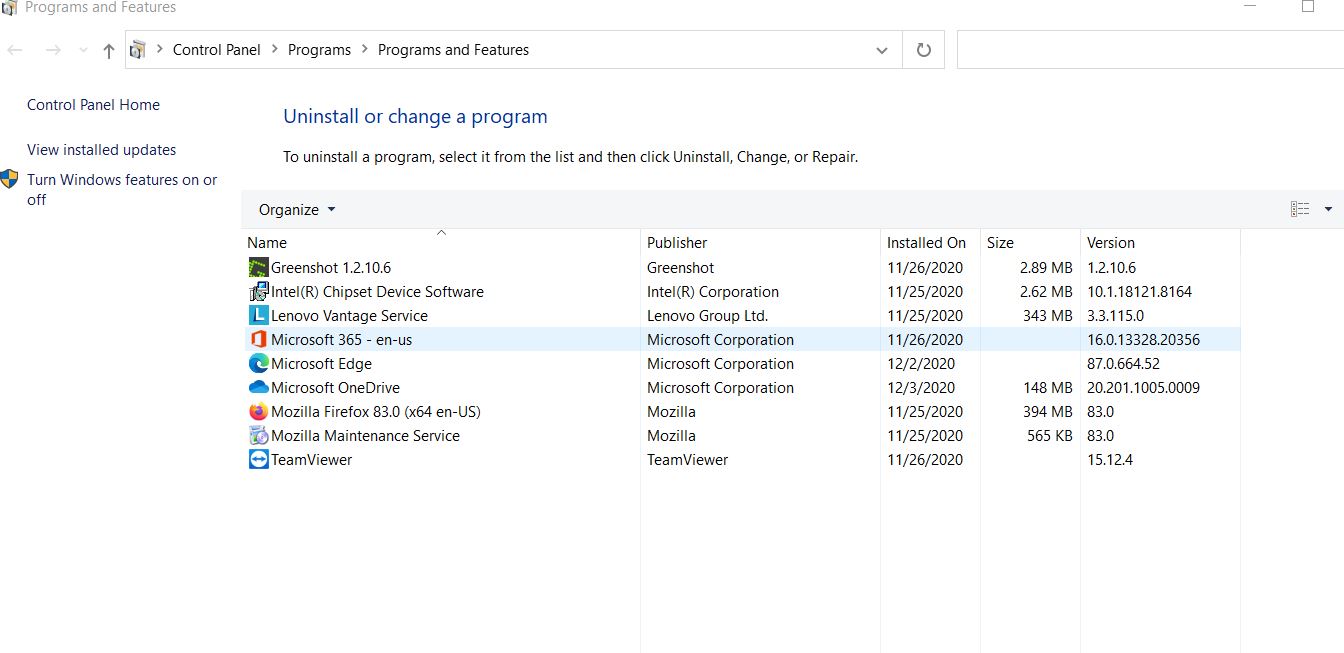Open Control Panel Home link

[x=93, y=105]
